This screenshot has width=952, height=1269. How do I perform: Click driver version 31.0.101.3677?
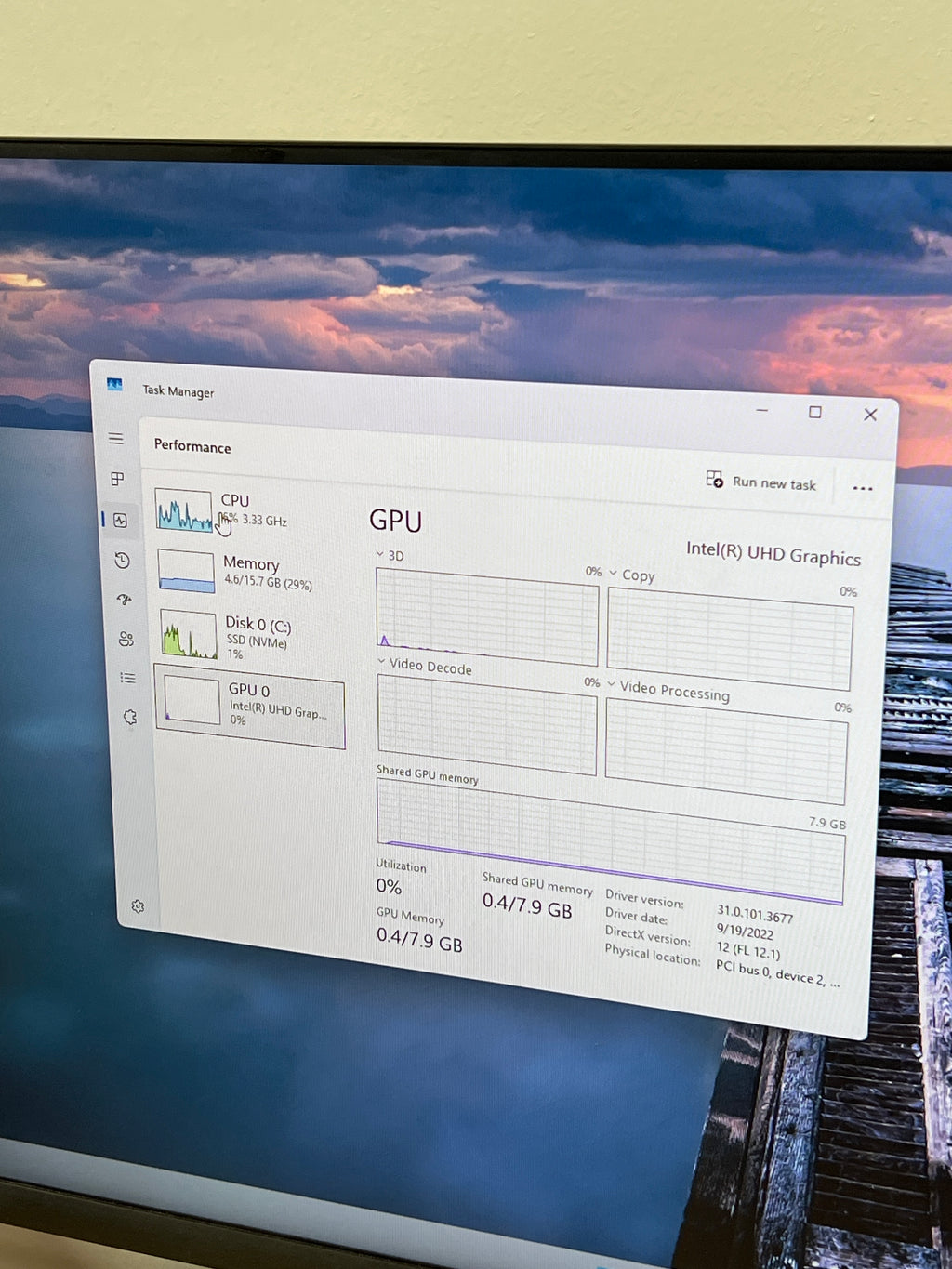pos(755,915)
